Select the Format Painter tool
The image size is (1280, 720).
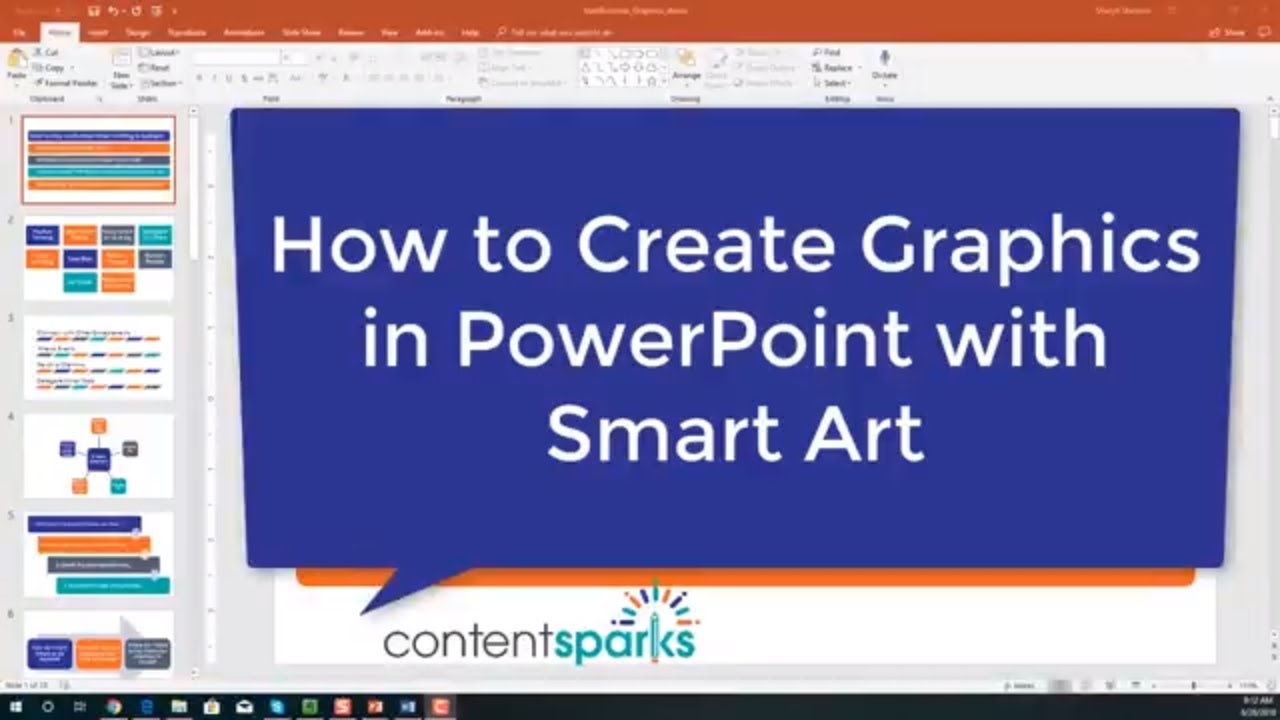(65, 82)
